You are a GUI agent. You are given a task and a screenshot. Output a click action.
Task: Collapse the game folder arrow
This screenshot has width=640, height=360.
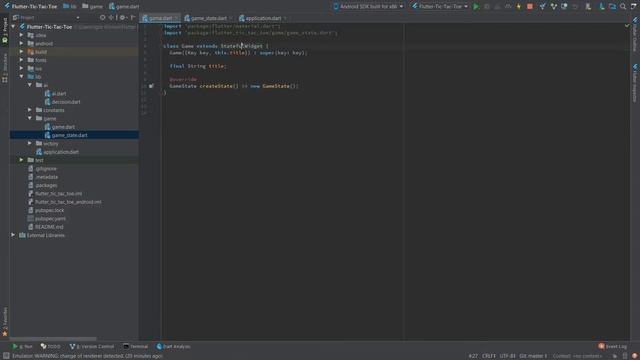click(x=30, y=118)
